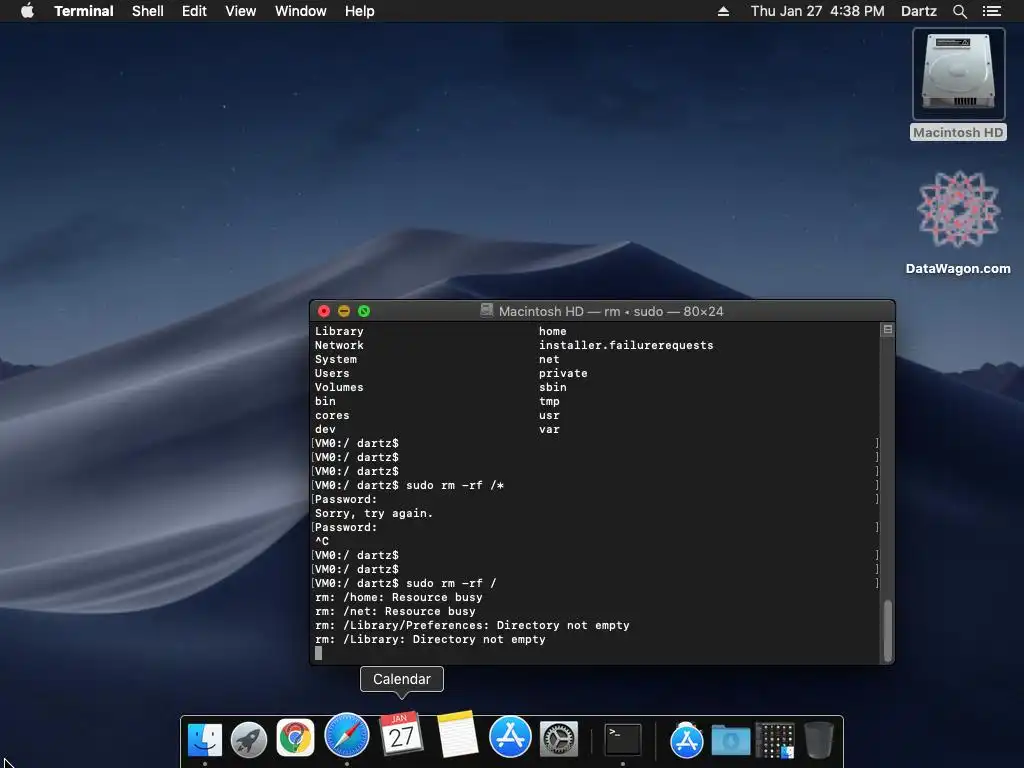Zoom Terminal with the green button
This screenshot has width=1024, height=768.
click(x=364, y=311)
